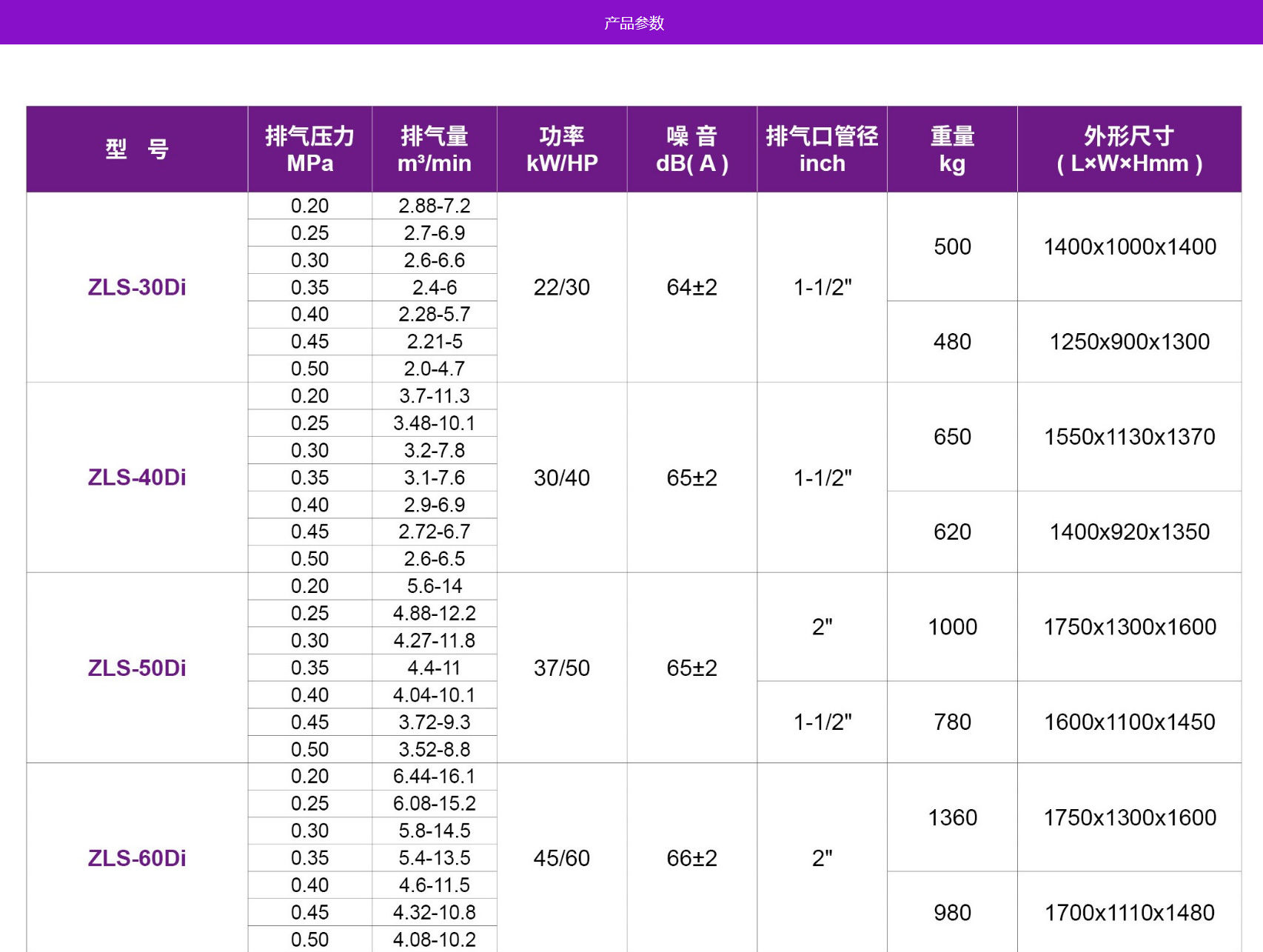This screenshot has width=1263, height=952.
Task: Click the 4.32-10.8 air flow cell
Action: coord(435,912)
